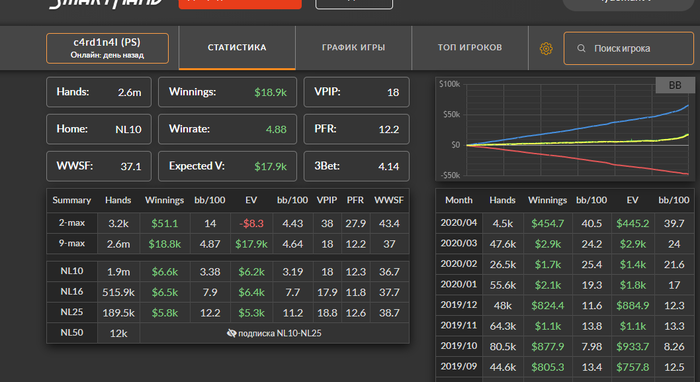The height and width of the screenshot is (382, 700).
Task: Click the search magnifier icon
Action: tap(581, 48)
